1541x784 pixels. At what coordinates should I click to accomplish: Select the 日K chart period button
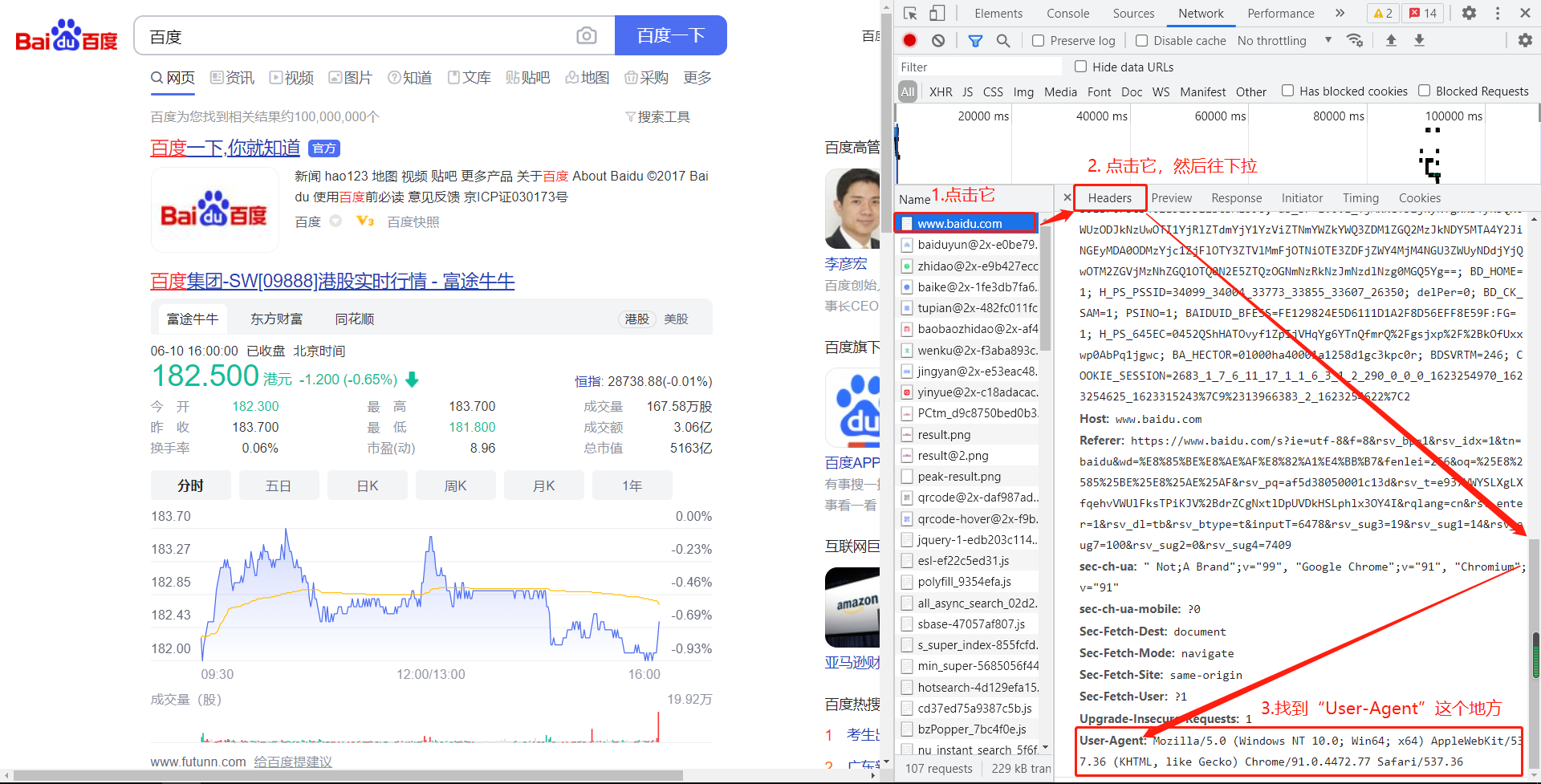tap(368, 485)
